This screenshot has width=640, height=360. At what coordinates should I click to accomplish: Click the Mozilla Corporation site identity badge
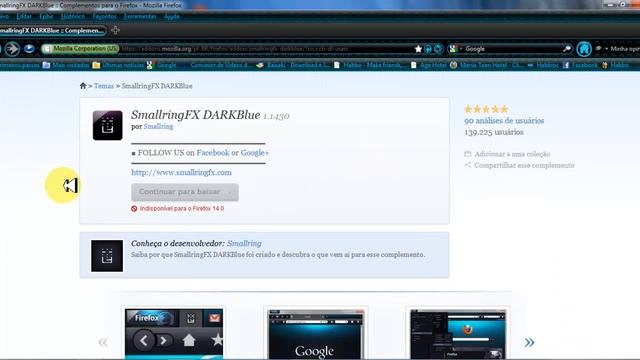click(80, 49)
